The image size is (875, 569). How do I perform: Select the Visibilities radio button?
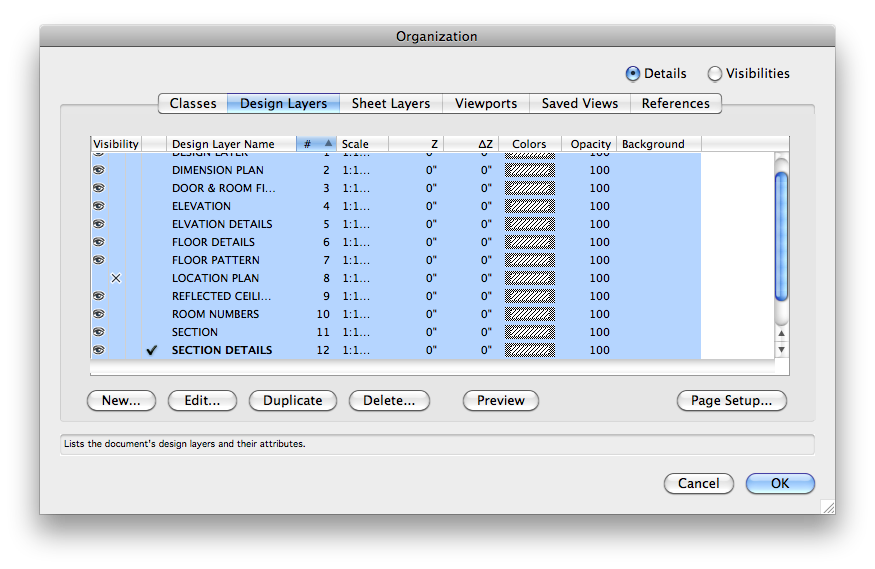point(714,73)
